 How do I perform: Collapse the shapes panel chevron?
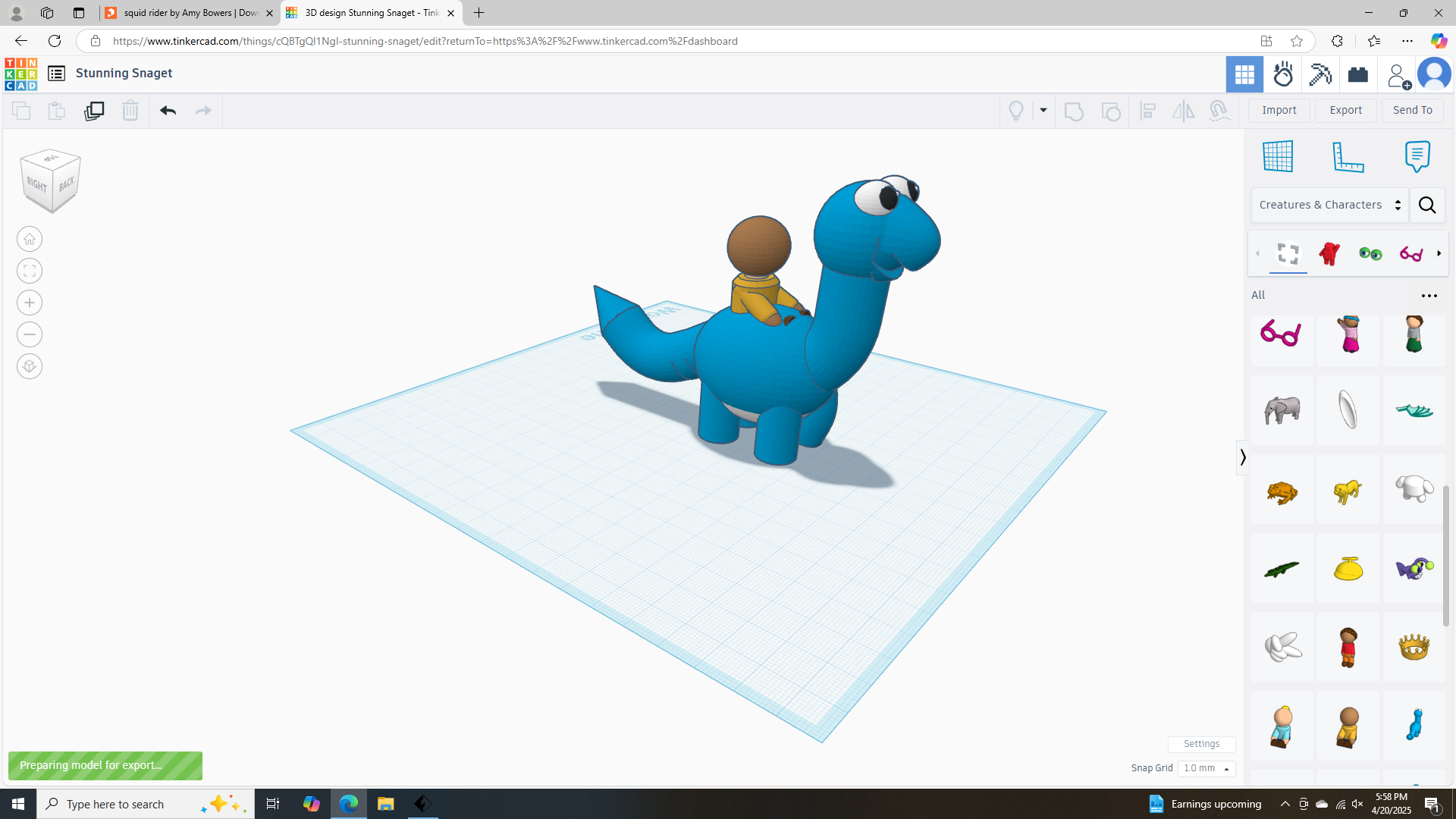(x=1242, y=457)
